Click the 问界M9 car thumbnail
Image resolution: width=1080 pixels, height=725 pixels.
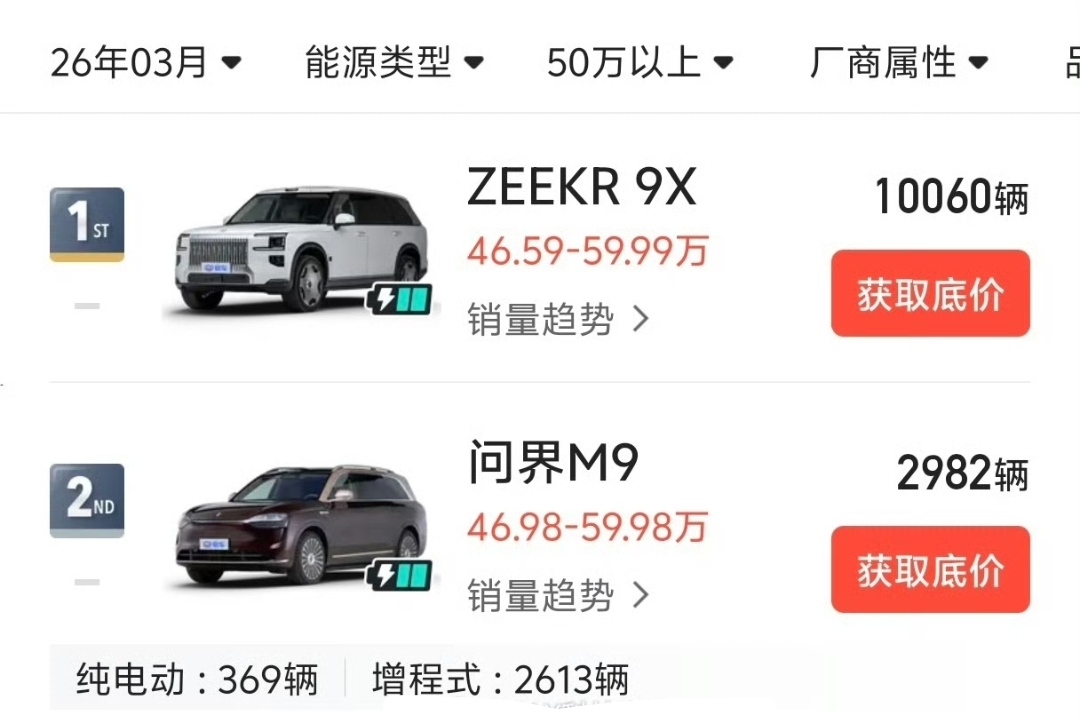[301, 525]
